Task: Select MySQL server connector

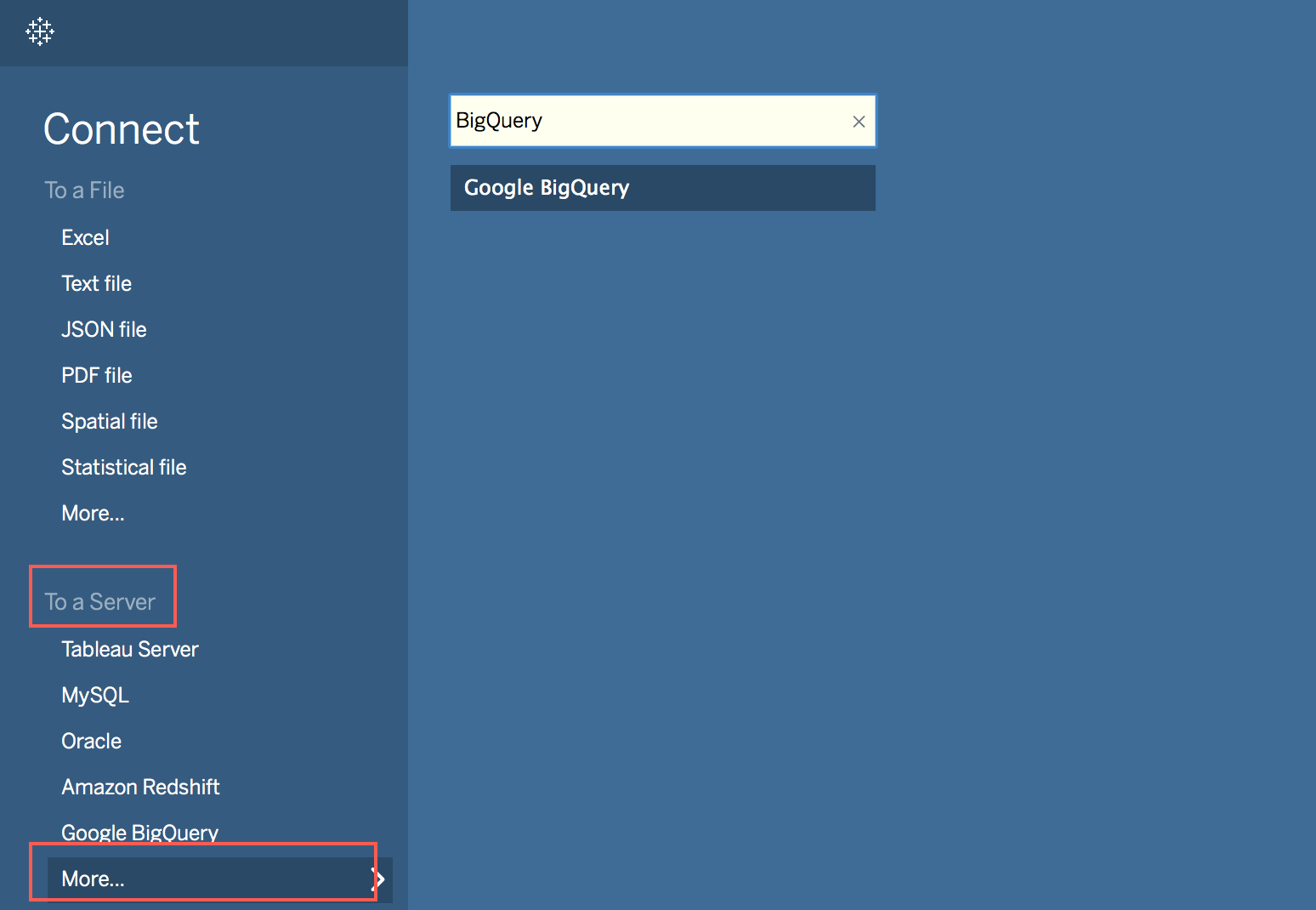Action: [94, 695]
